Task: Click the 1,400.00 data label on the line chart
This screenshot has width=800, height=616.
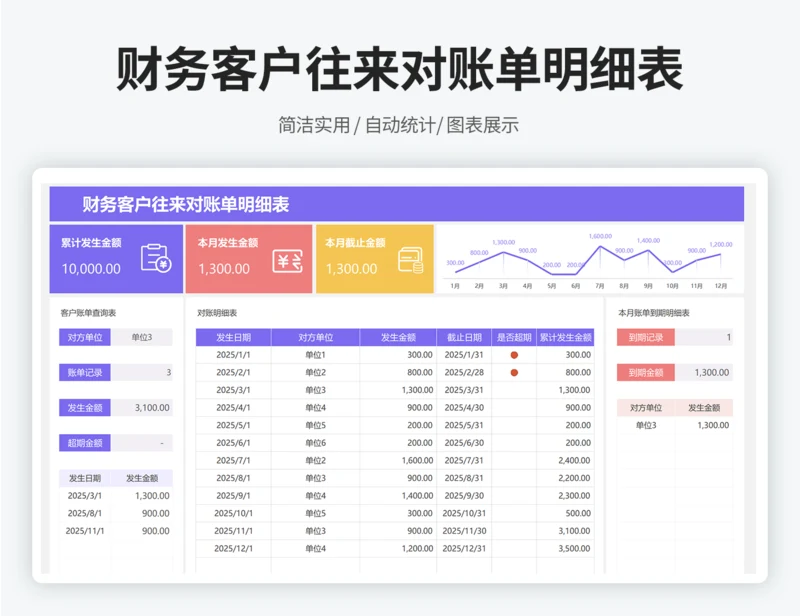Action: click(648, 240)
